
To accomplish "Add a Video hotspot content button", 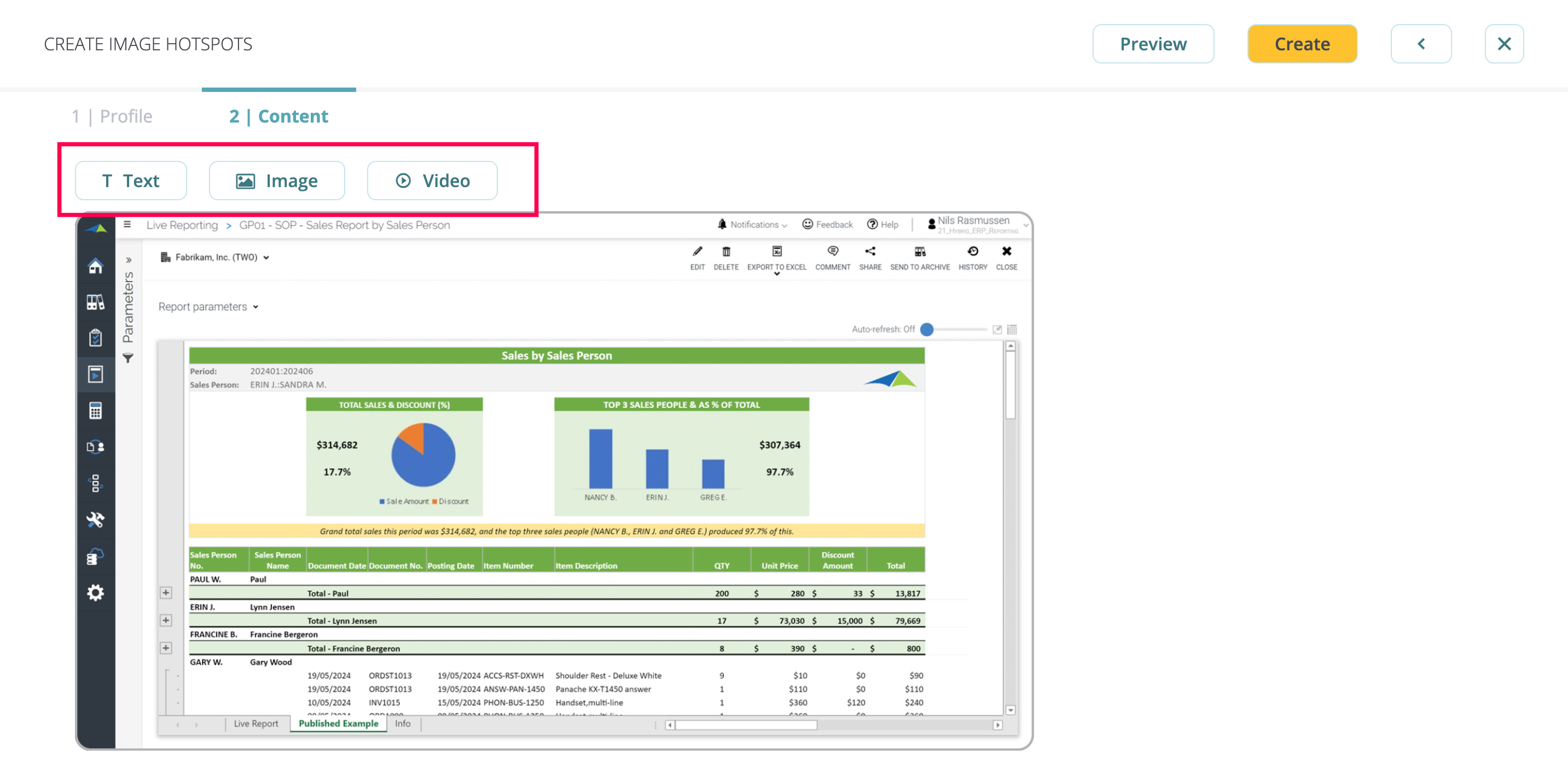I will pyautogui.click(x=432, y=181).
